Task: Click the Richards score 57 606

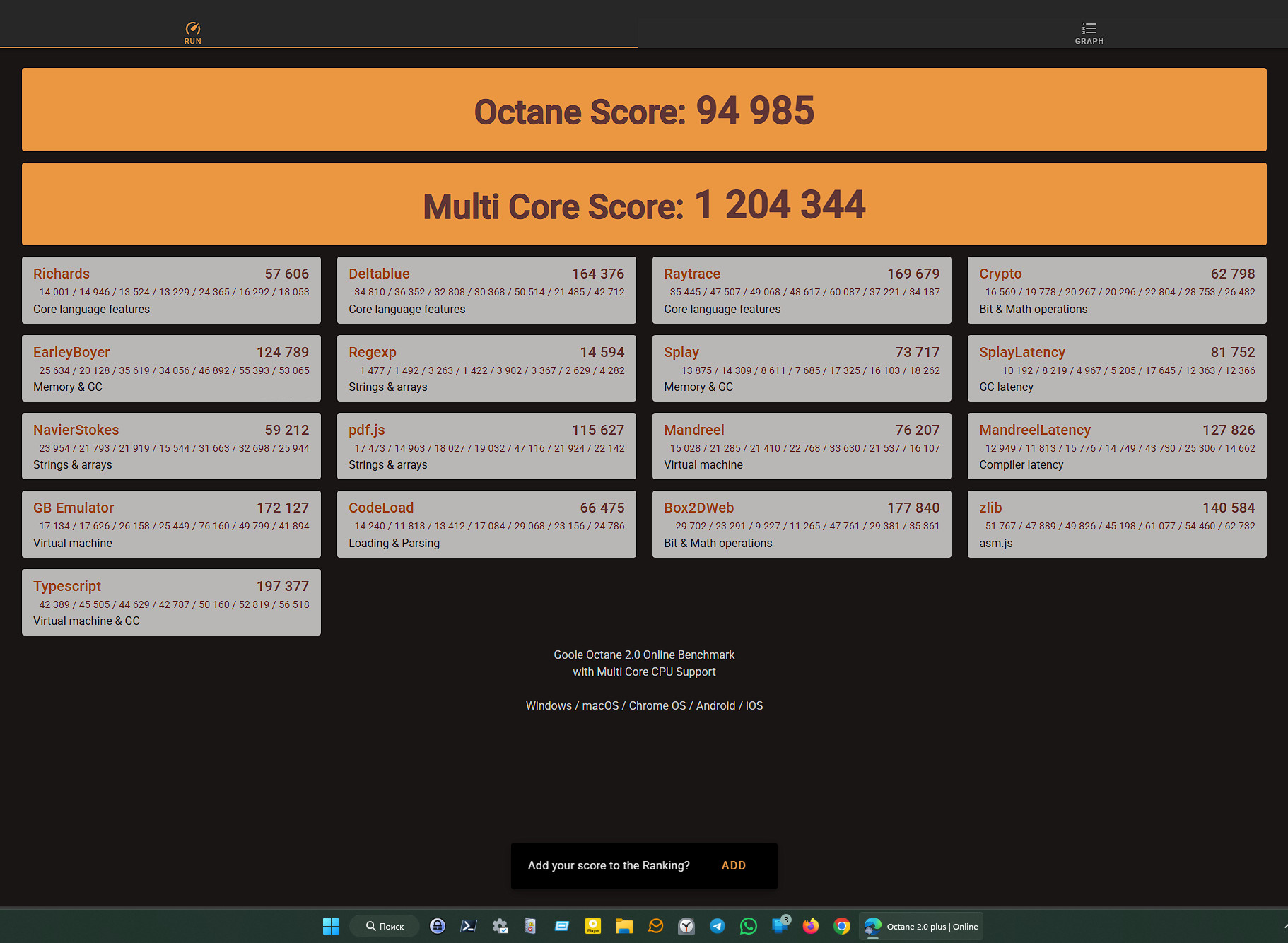Action: (x=287, y=274)
